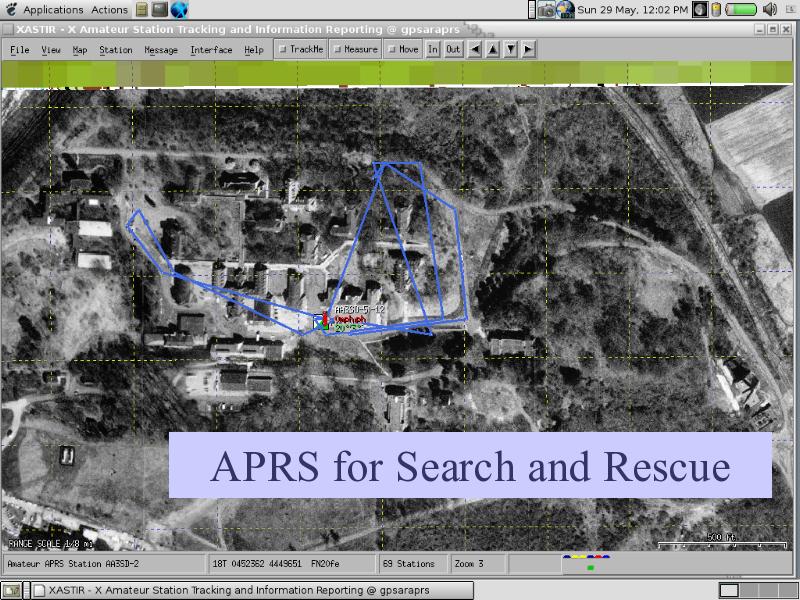Switch to the second workspace in the pager
This screenshot has height=600, width=800.
click(x=747, y=591)
